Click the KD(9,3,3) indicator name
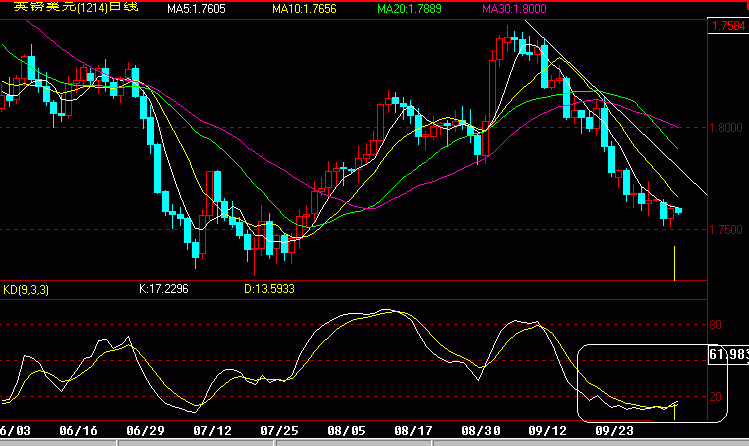 26,289
